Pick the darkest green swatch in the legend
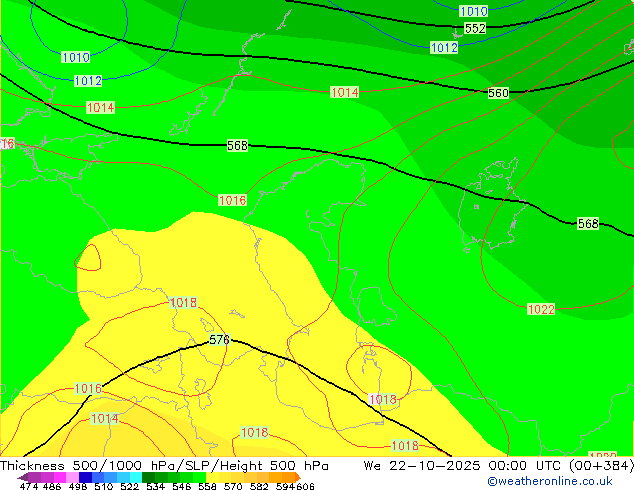Image resolution: width=634 pixels, height=490 pixels. 148,477
